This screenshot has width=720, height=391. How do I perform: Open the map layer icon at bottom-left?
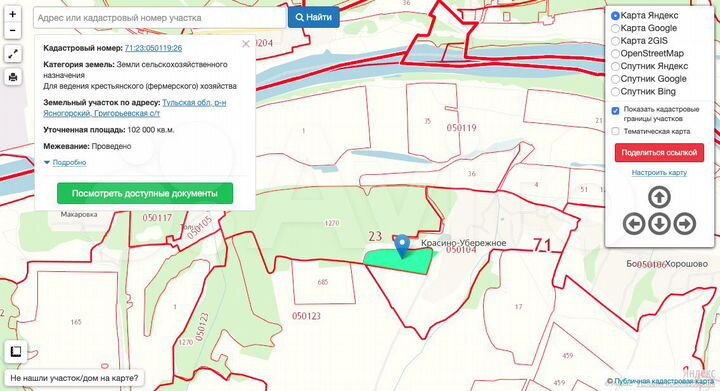(x=16, y=352)
